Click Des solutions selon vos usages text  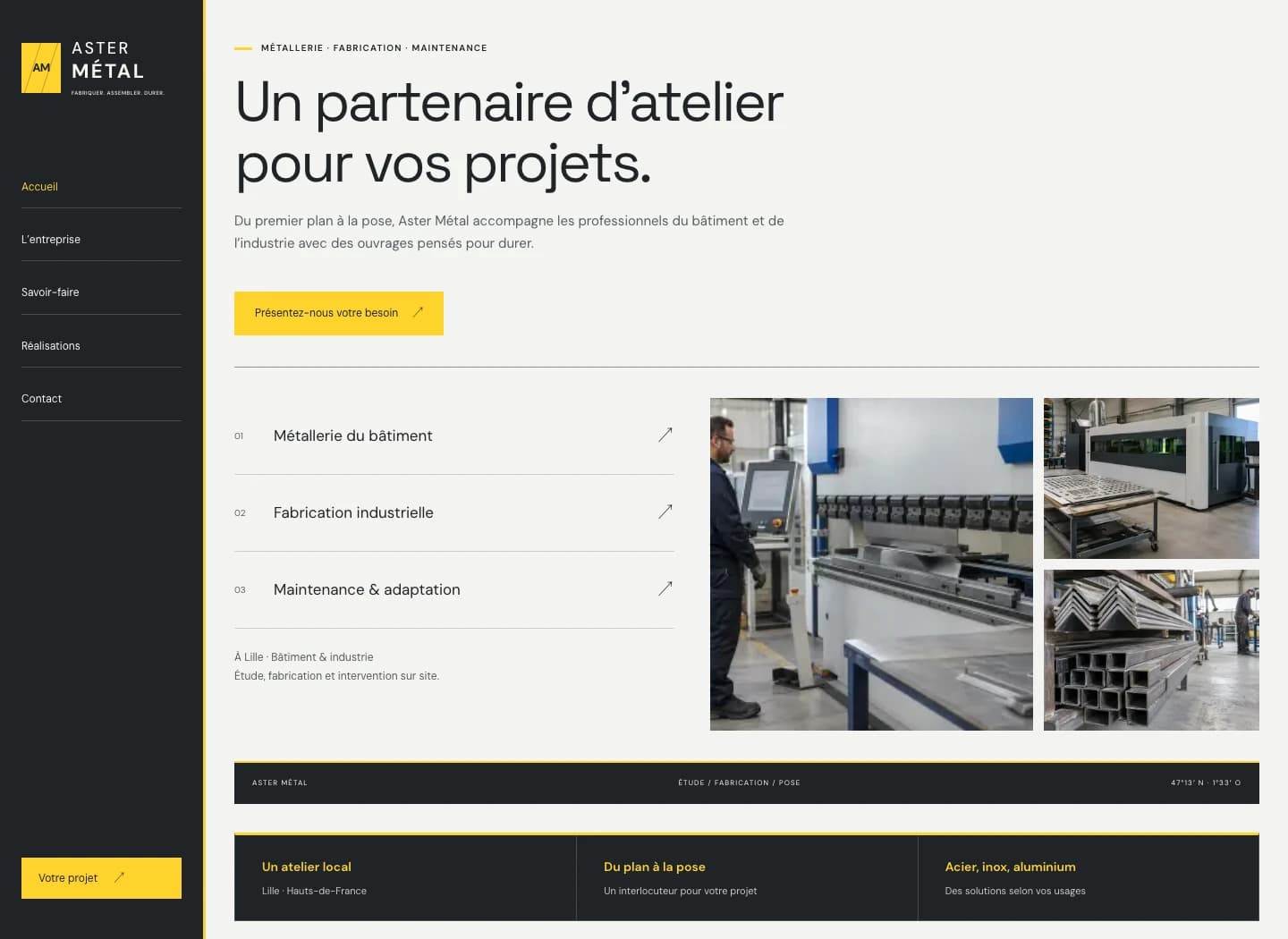[x=1015, y=891]
